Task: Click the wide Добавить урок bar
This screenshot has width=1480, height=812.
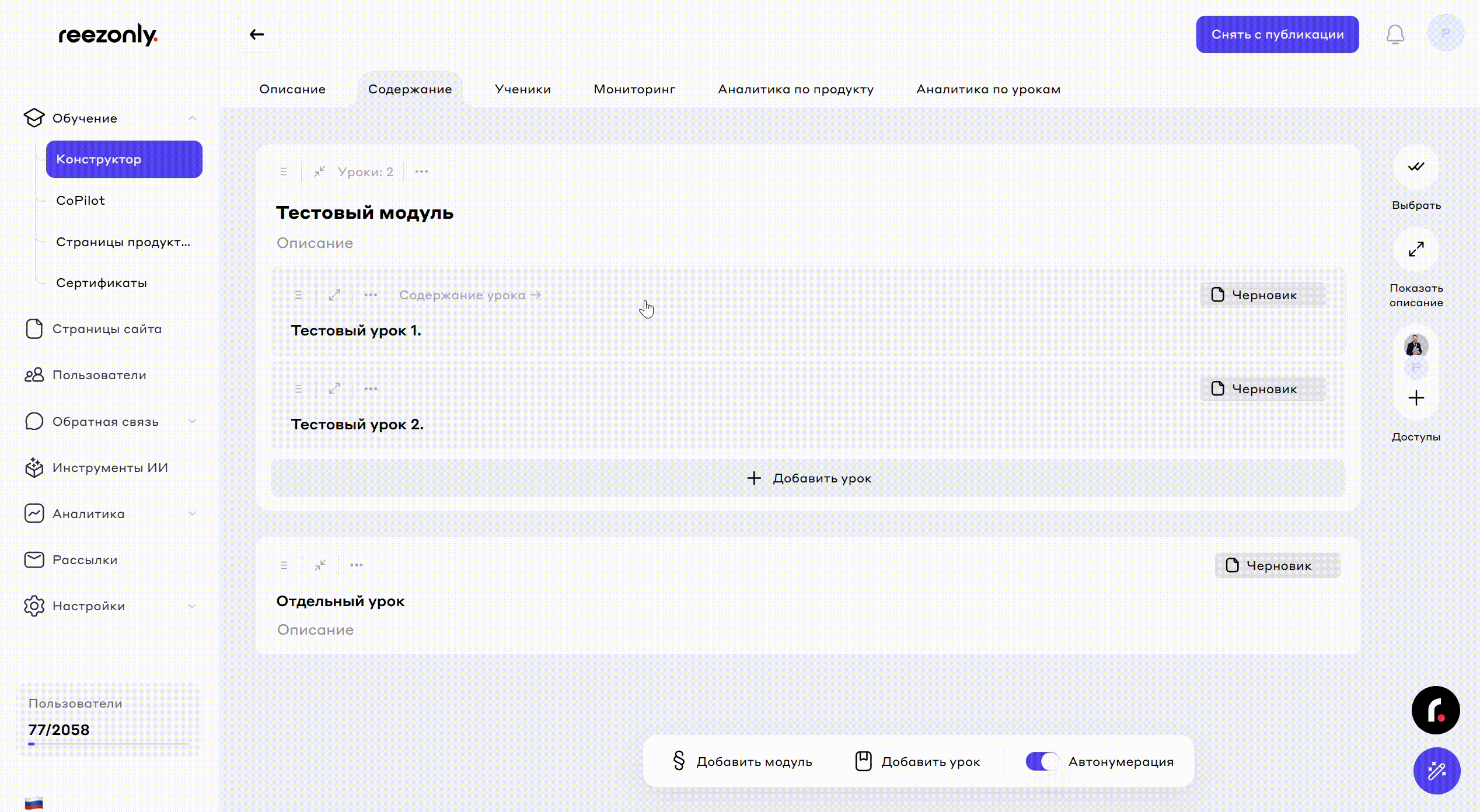Action: click(808, 478)
